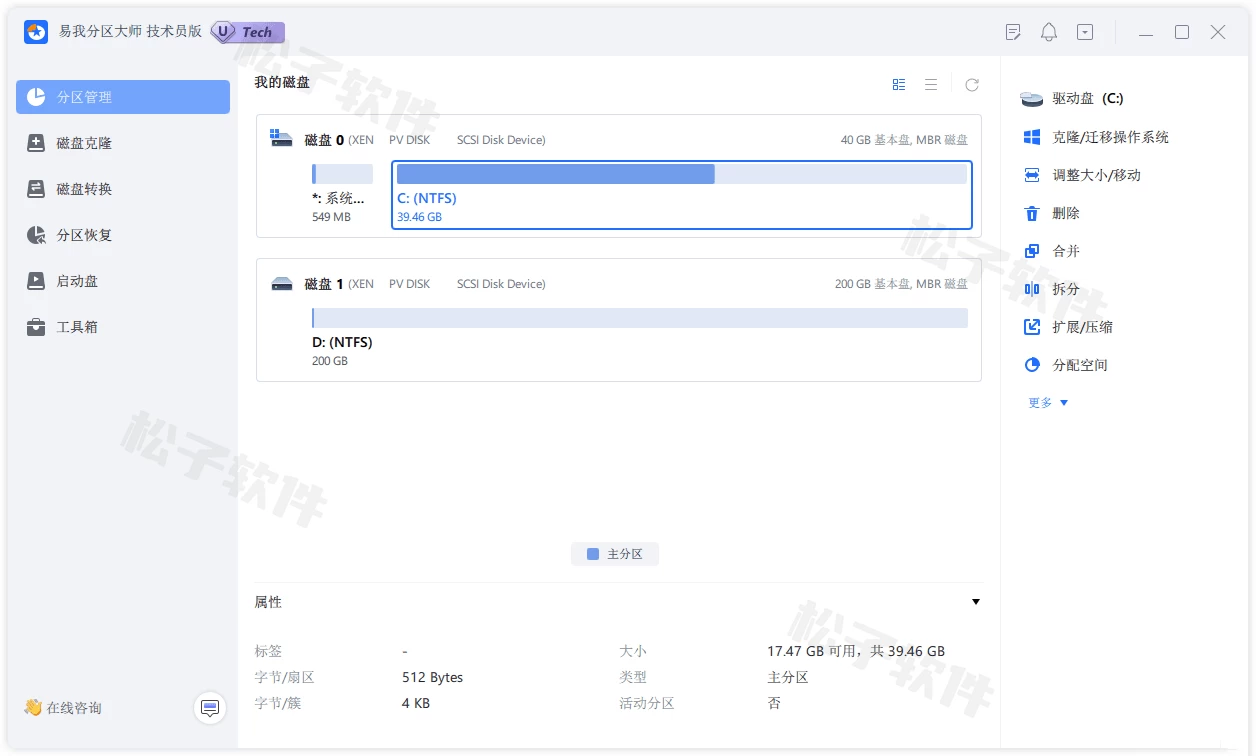
Task: Click the merge partitions icon
Action: pyautogui.click(x=1032, y=251)
